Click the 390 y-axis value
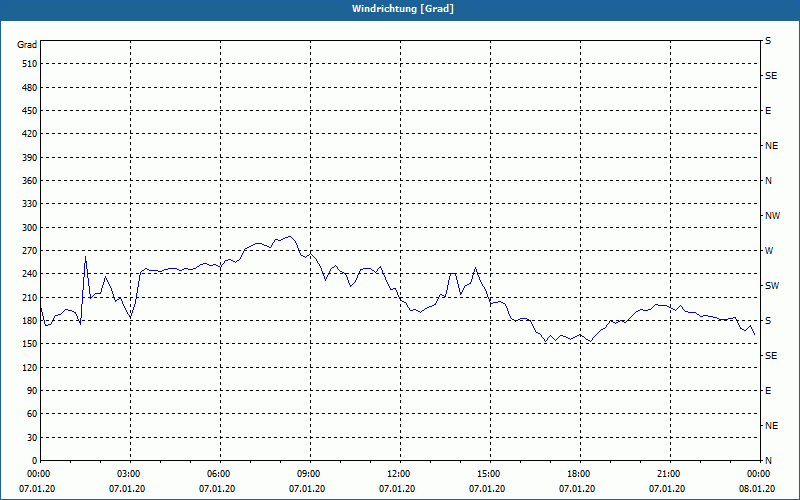Image resolution: width=800 pixels, height=500 pixels. pos(30,158)
